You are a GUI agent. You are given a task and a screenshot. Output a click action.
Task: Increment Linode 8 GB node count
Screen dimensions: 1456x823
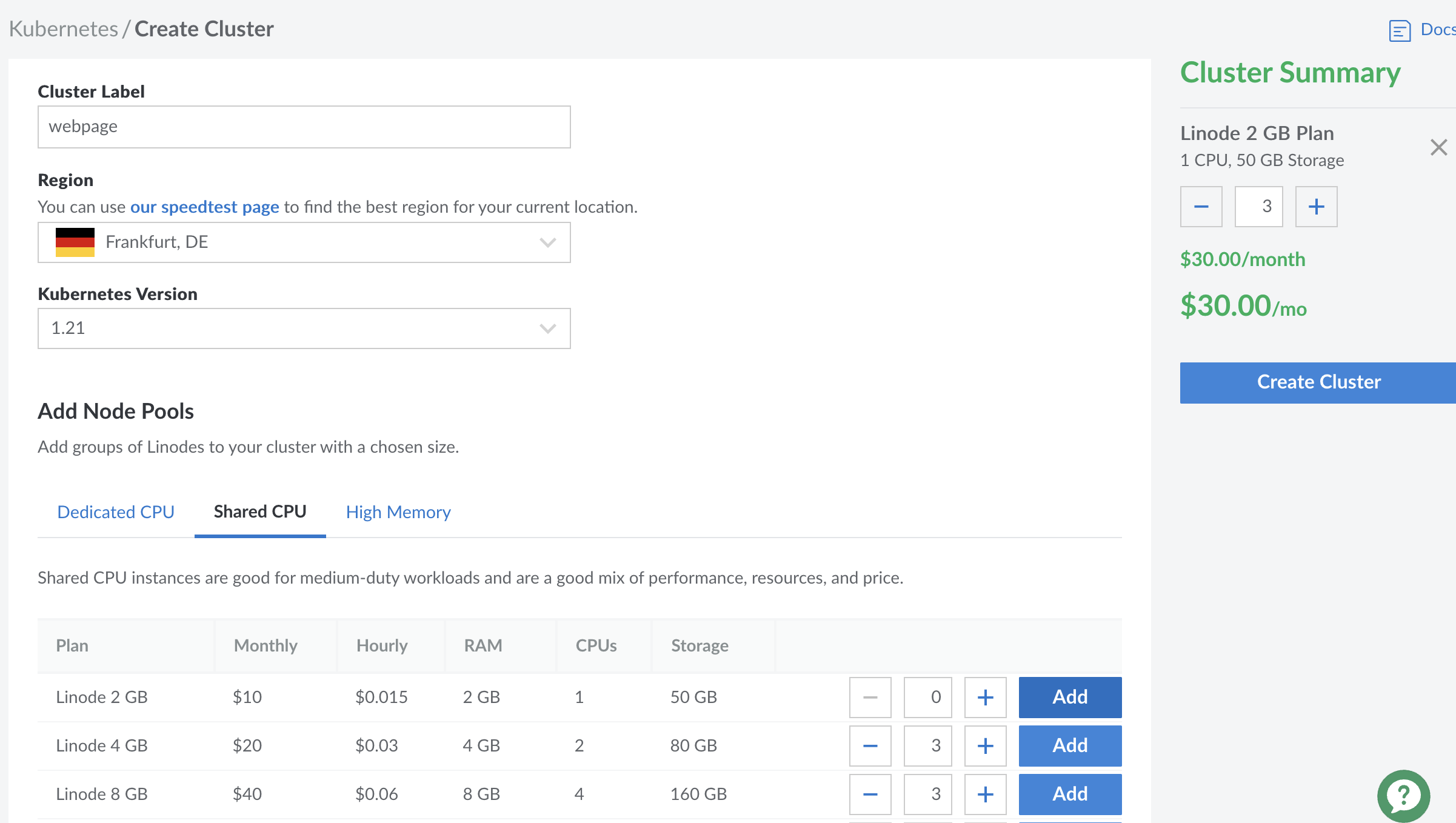tap(985, 794)
